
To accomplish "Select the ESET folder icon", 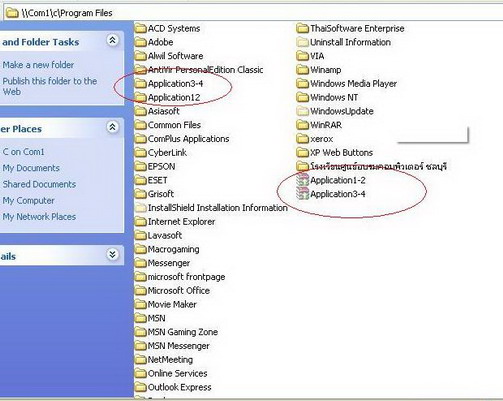I will click(141, 180).
